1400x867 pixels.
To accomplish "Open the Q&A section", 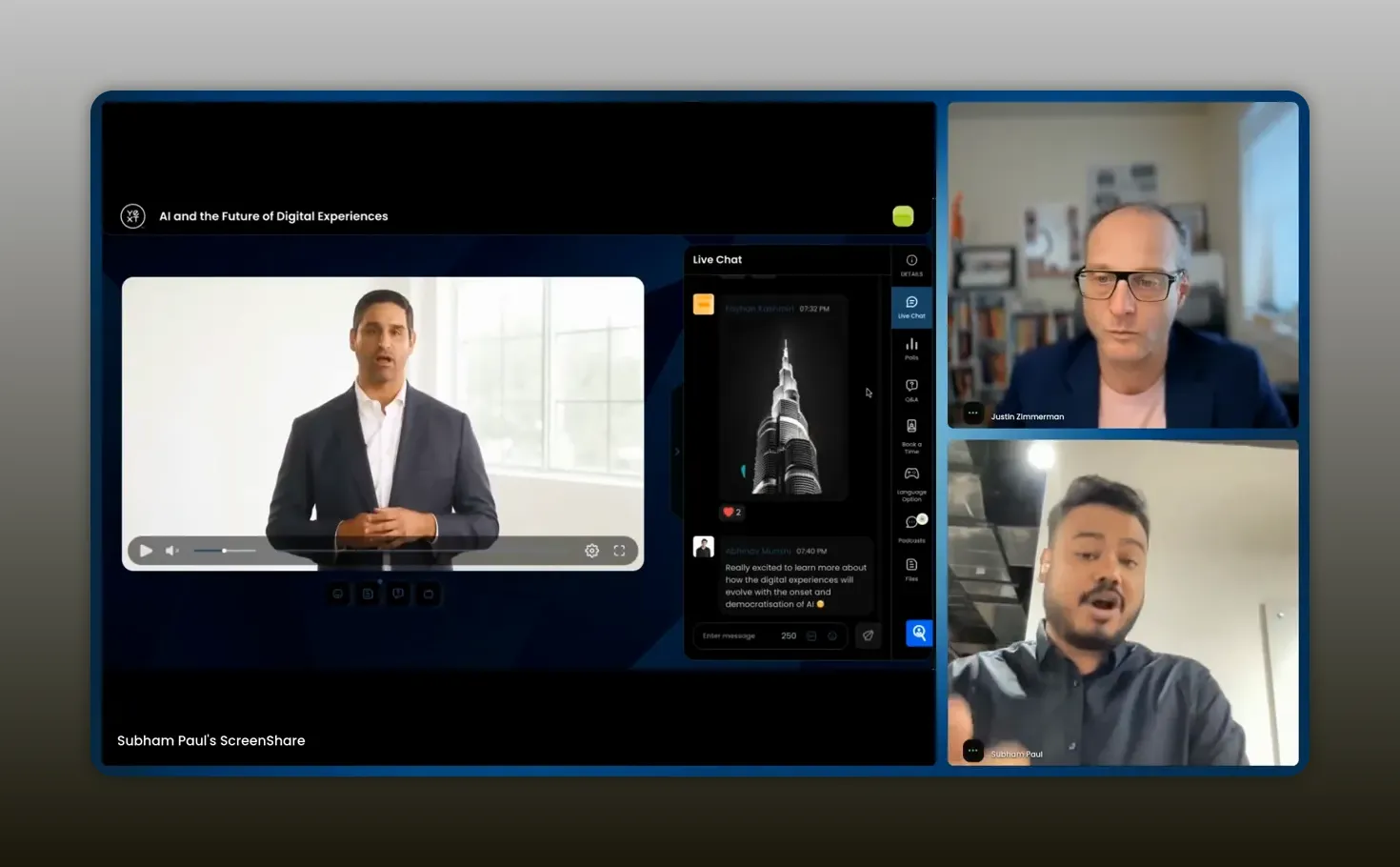I will (x=911, y=388).
